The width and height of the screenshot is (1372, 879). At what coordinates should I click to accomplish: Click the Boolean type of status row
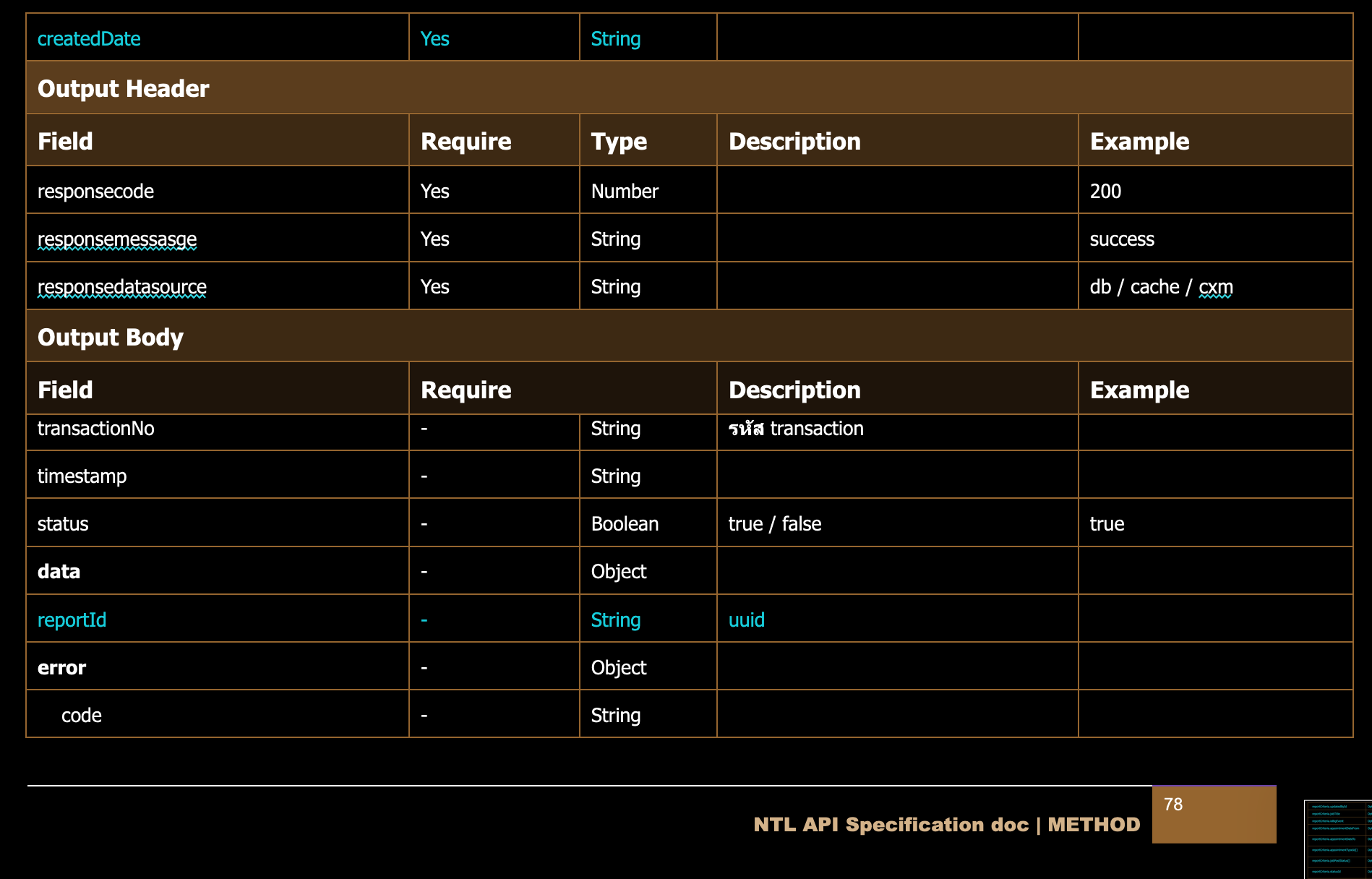click(x=625, y=524)
